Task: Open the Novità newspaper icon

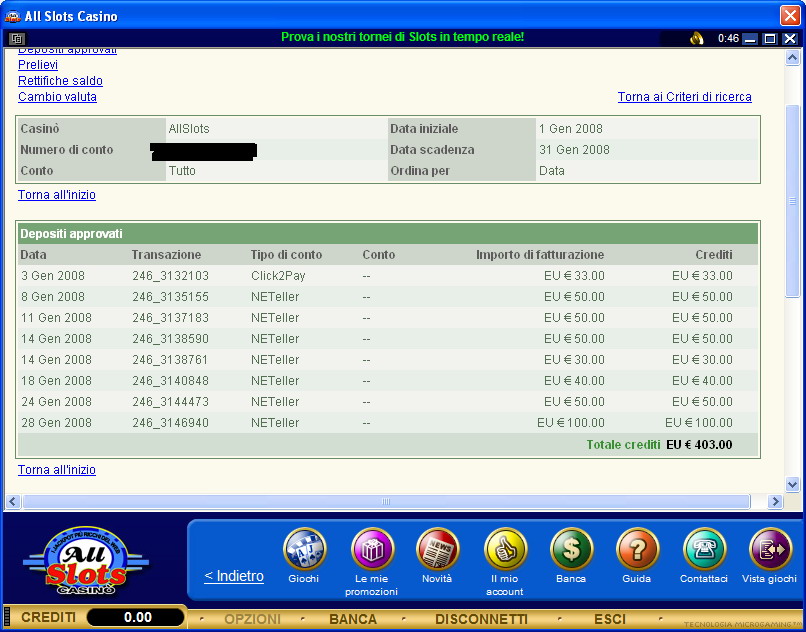Action: pyautogui.click(x=437, y=549)
